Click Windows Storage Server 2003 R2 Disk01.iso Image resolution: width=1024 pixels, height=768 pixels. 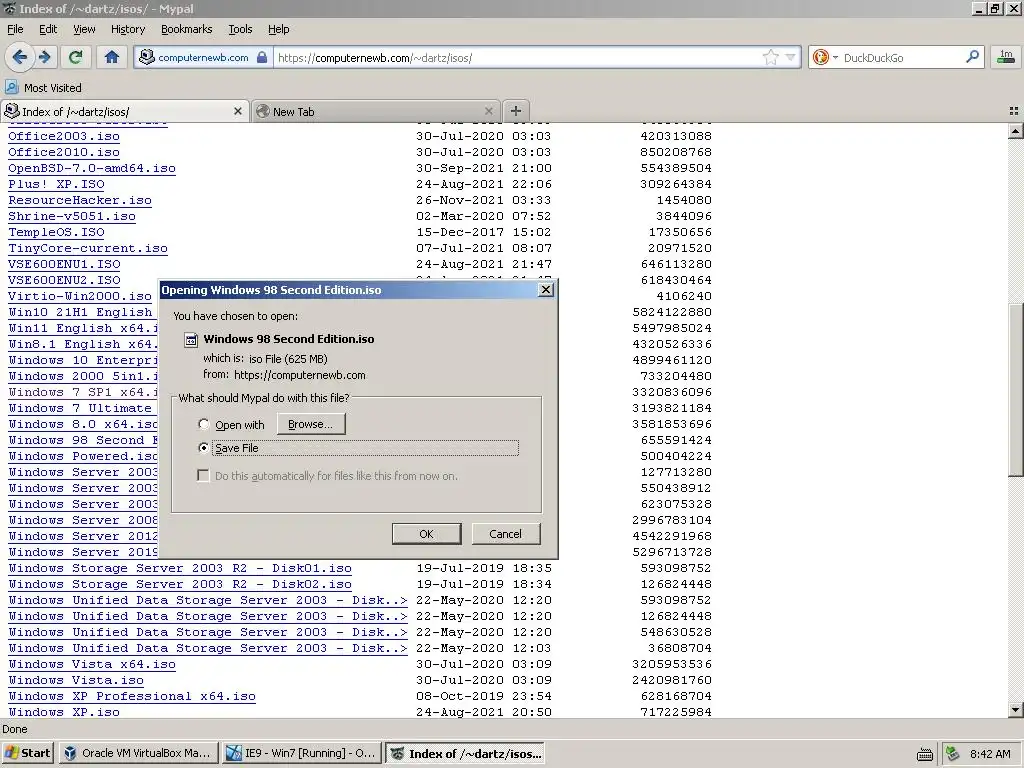180,568
